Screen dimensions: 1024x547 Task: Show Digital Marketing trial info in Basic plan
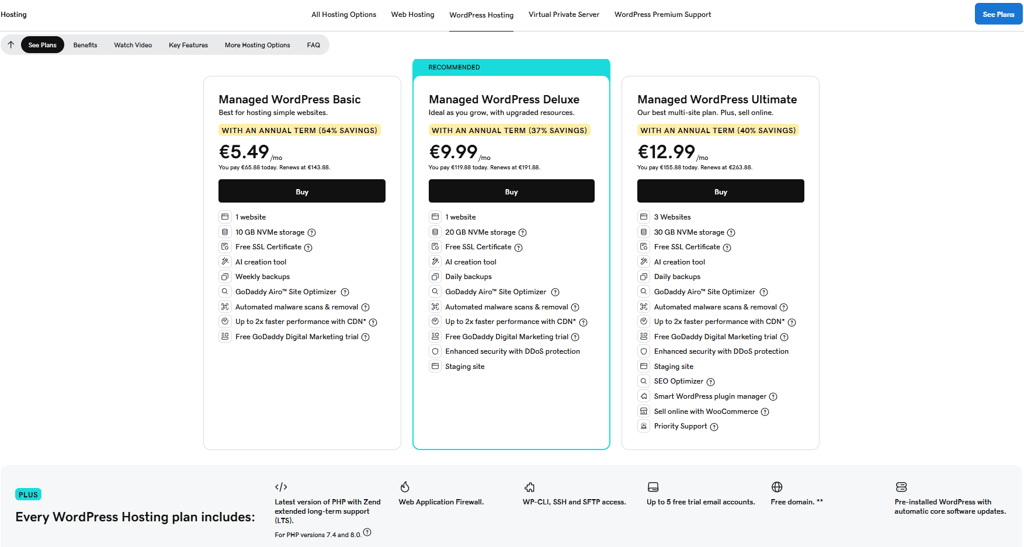click(366, 337)
